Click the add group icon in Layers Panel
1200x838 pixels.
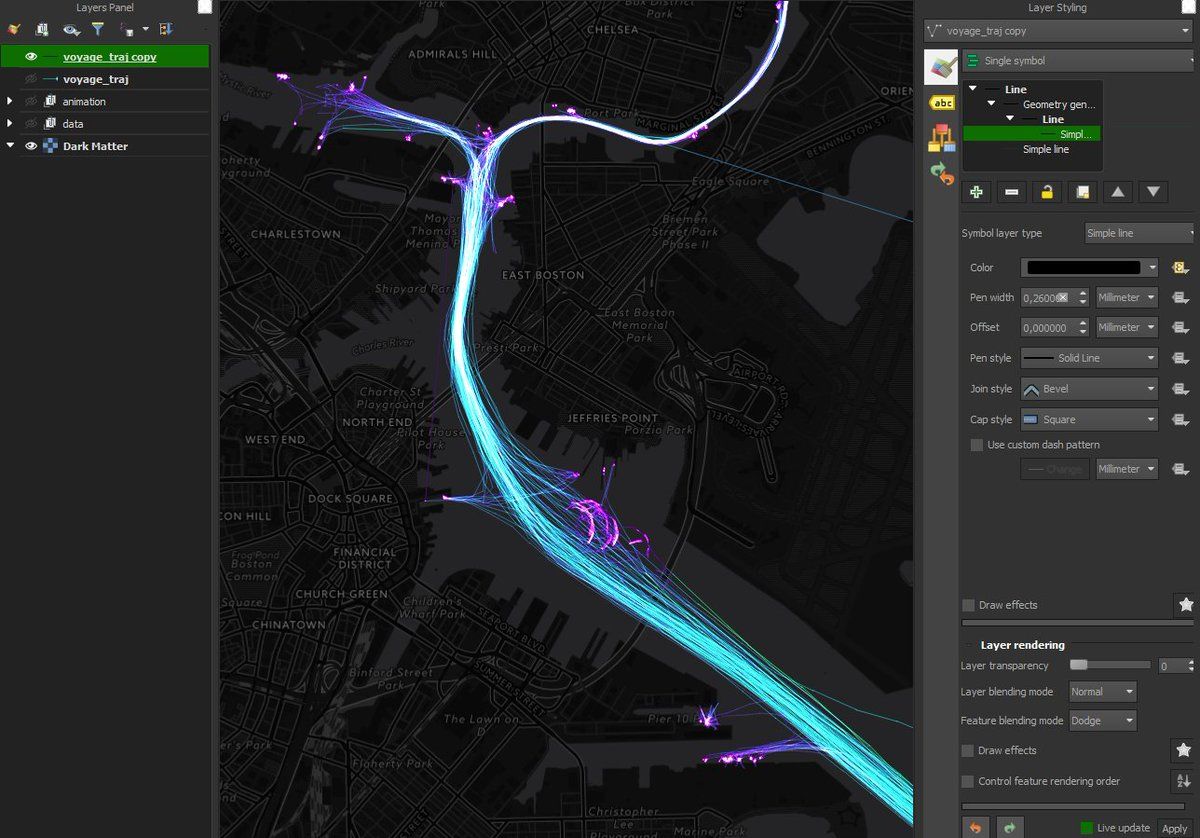click(43, 30)
